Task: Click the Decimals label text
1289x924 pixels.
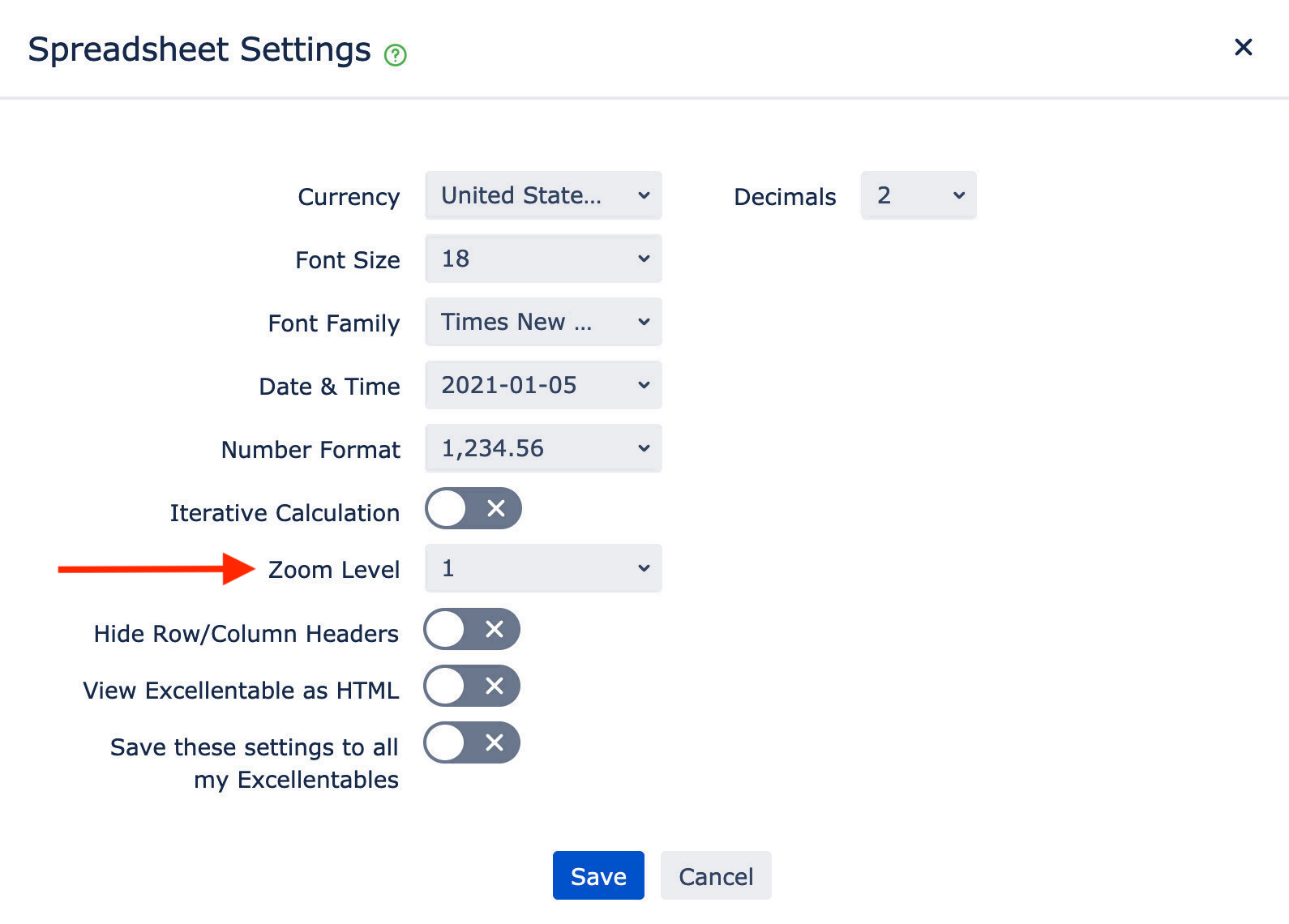Action: pyautogui.click(x=785, y=197)
